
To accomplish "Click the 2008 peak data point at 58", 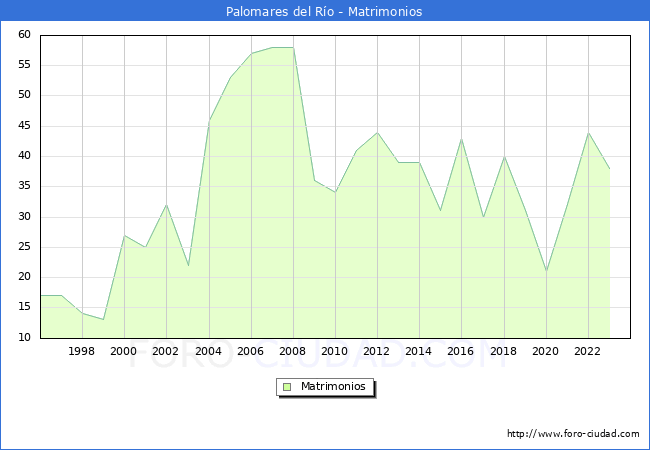I will pos(293,48).
